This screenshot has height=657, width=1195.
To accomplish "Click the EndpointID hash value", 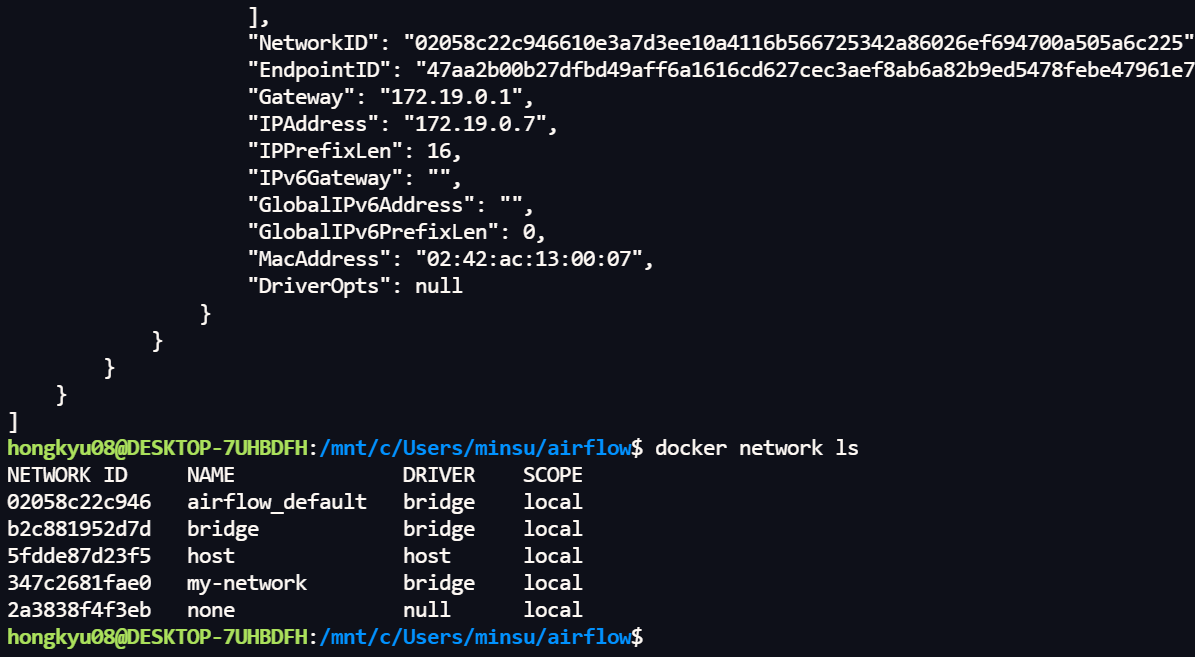I will tap(805, 70).
